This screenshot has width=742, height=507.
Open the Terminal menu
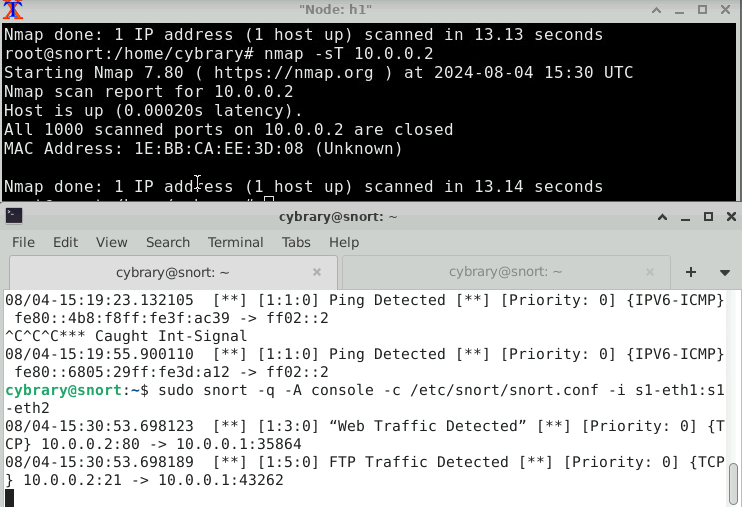(236, 242)
